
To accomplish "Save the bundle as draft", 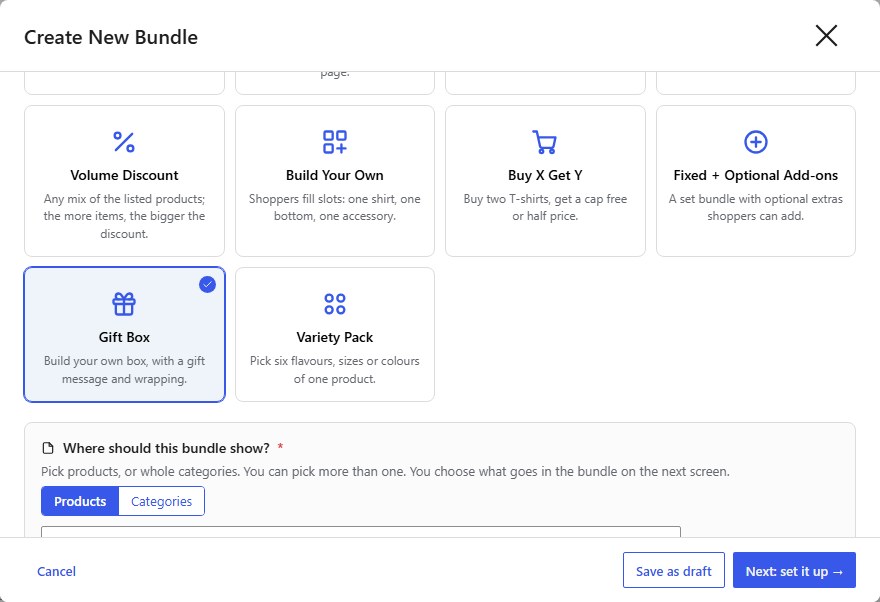I will pyautogui.click(x=673, y=571).
